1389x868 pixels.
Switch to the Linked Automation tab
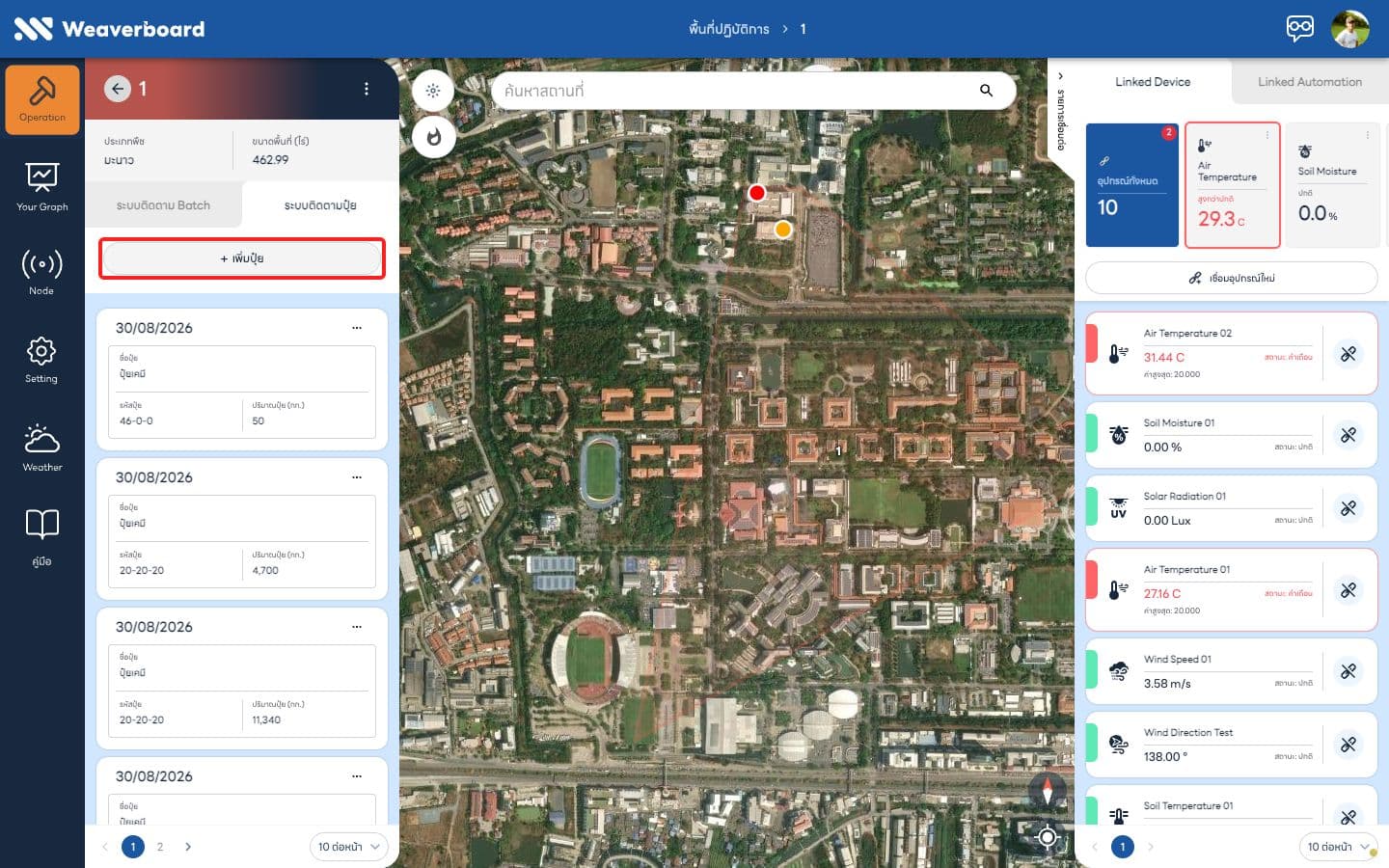point(1310,82)
